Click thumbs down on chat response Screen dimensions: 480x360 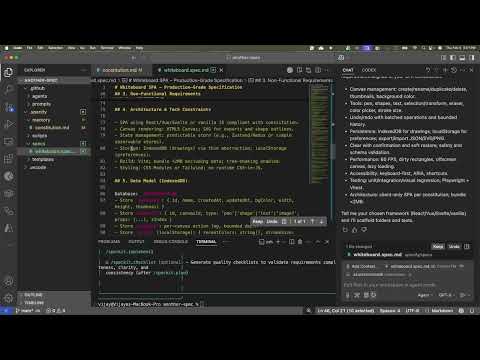click(x=364, y=229)
